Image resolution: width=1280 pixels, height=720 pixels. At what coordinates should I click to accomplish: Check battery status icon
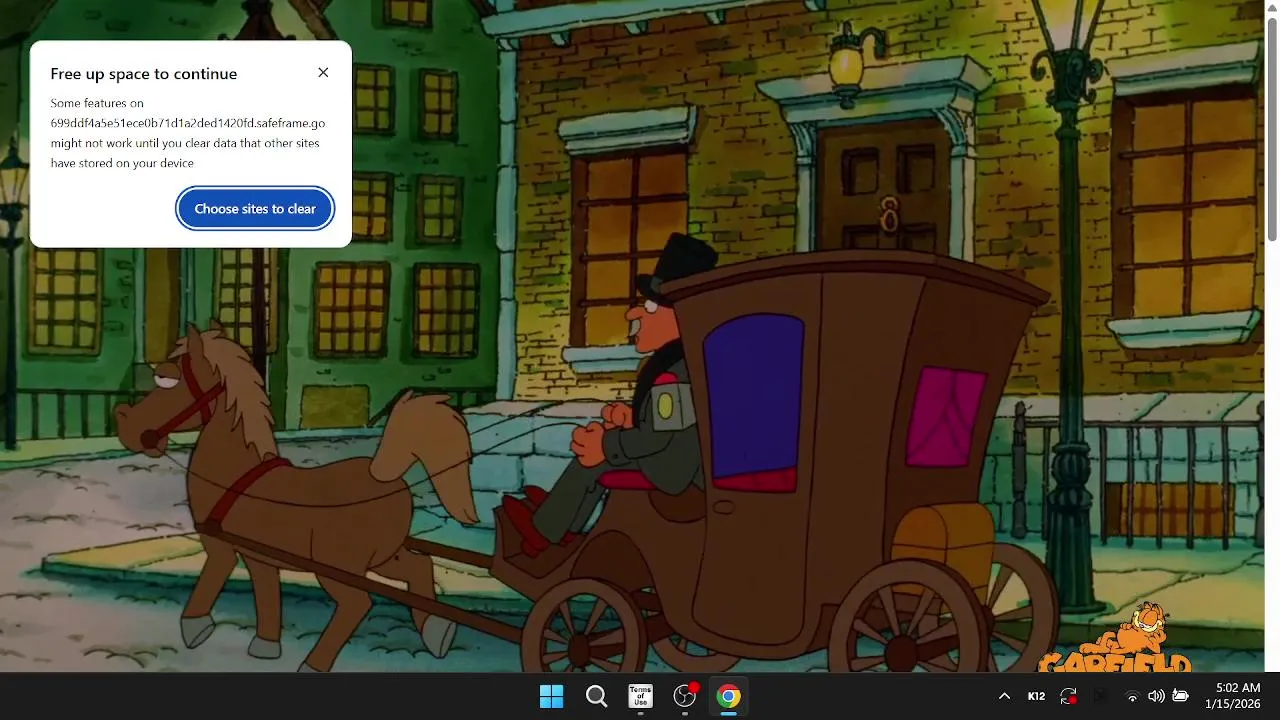[1180, 697]
